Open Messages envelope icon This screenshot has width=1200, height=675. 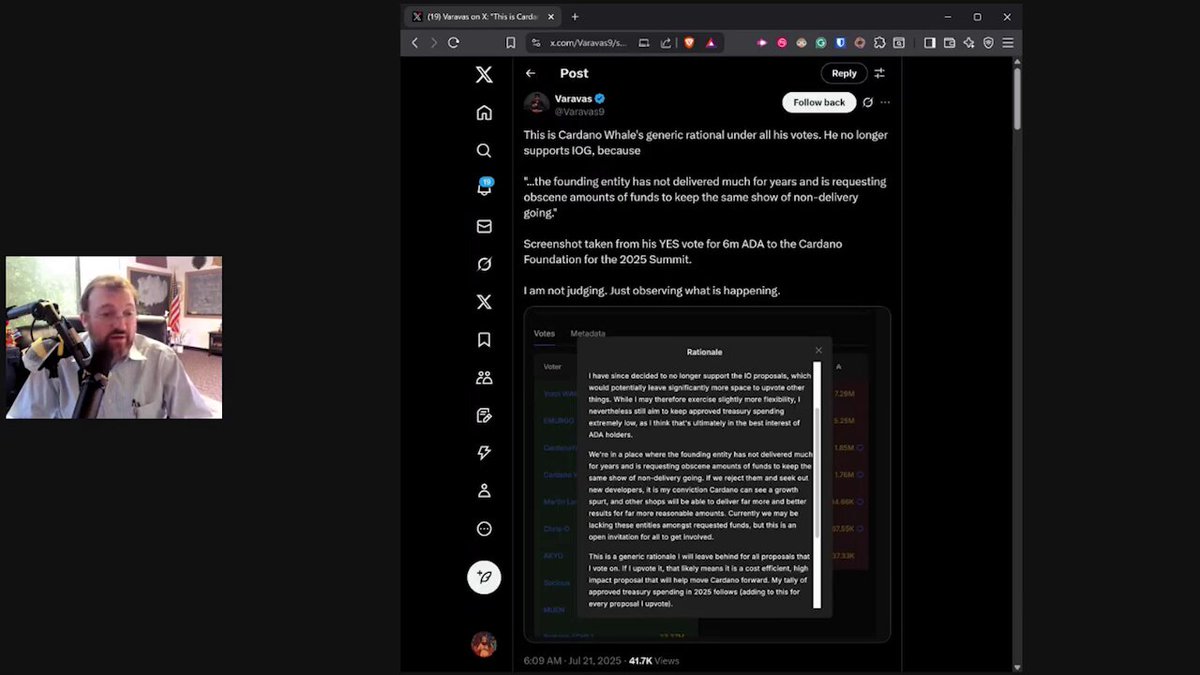point(484,227)
